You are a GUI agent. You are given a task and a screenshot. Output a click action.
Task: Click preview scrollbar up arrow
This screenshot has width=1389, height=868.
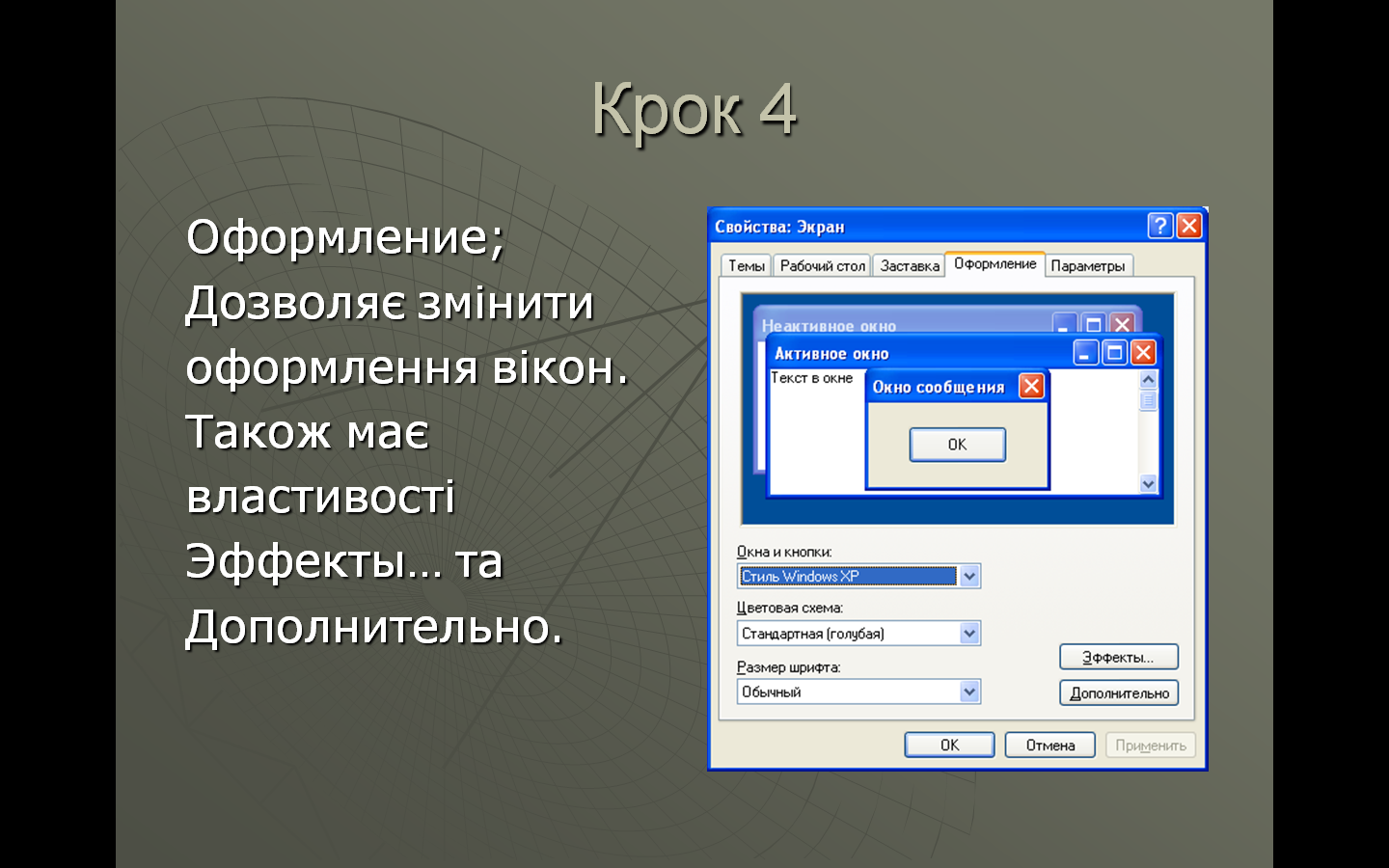pyautogui.click(x=1148, y=380)
